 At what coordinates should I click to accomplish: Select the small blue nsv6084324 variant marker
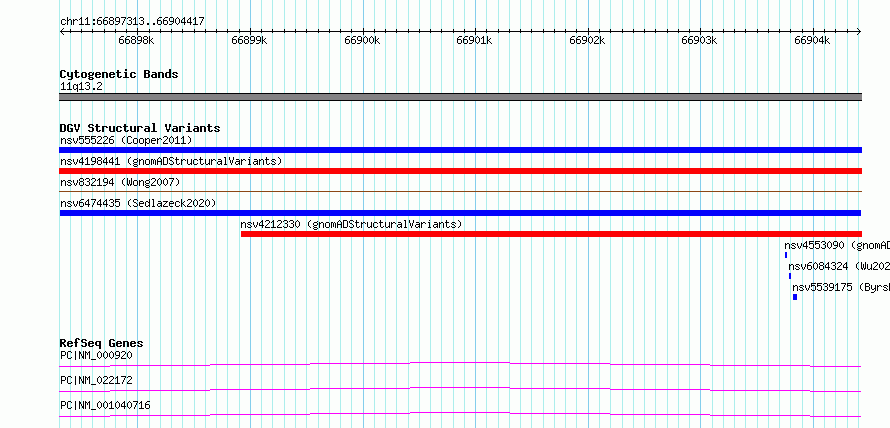(790, 276)
